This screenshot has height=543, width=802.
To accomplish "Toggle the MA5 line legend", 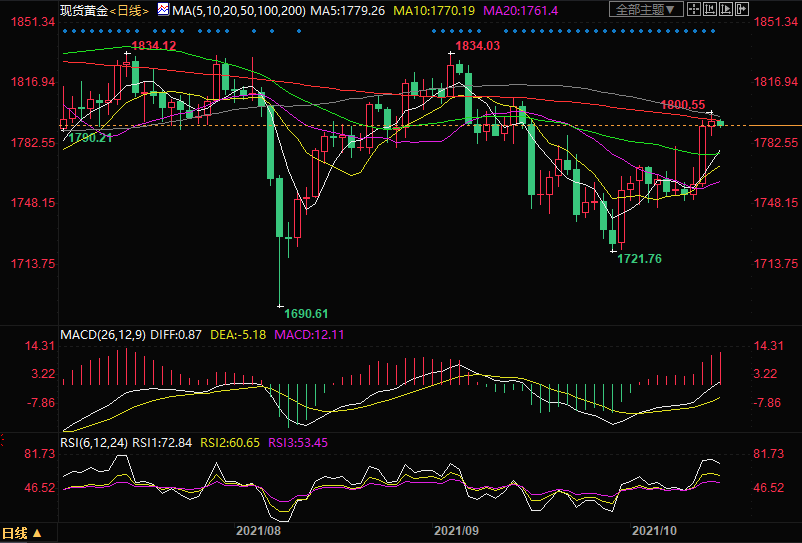I will click(318, 10).
